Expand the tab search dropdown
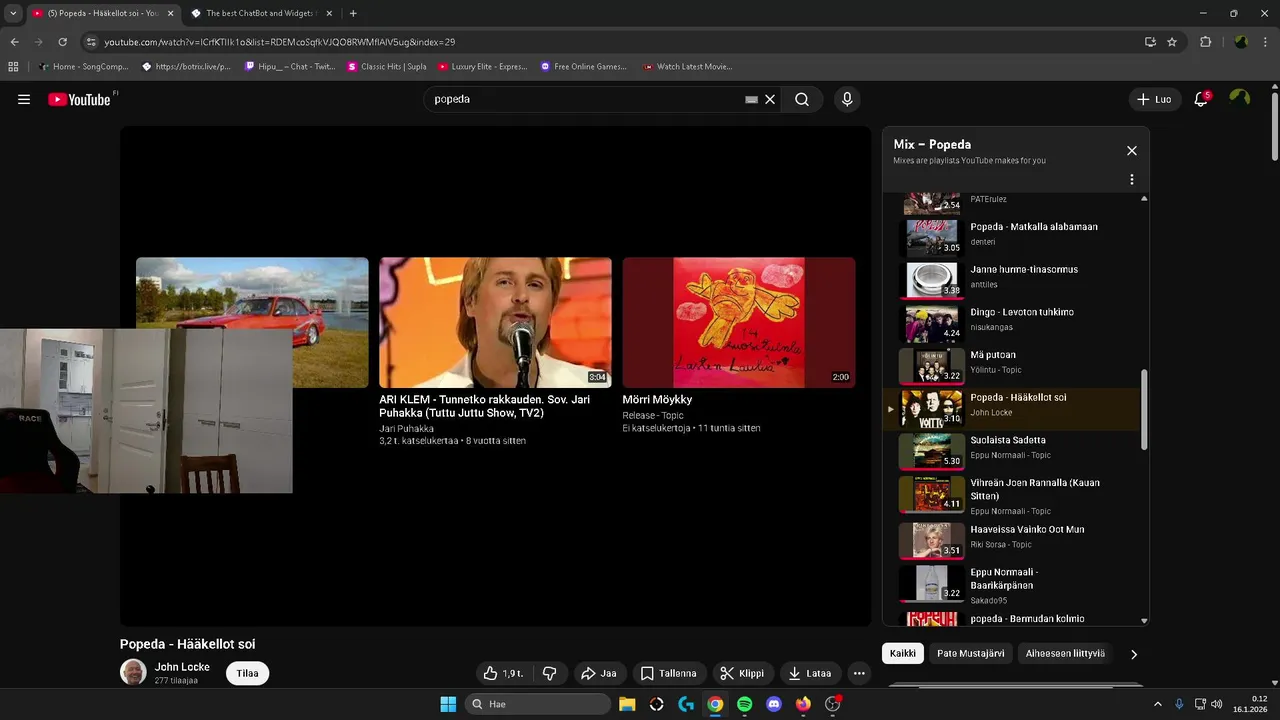The width and height of the screenshot is (1280, 720). (x=13, y=13)
